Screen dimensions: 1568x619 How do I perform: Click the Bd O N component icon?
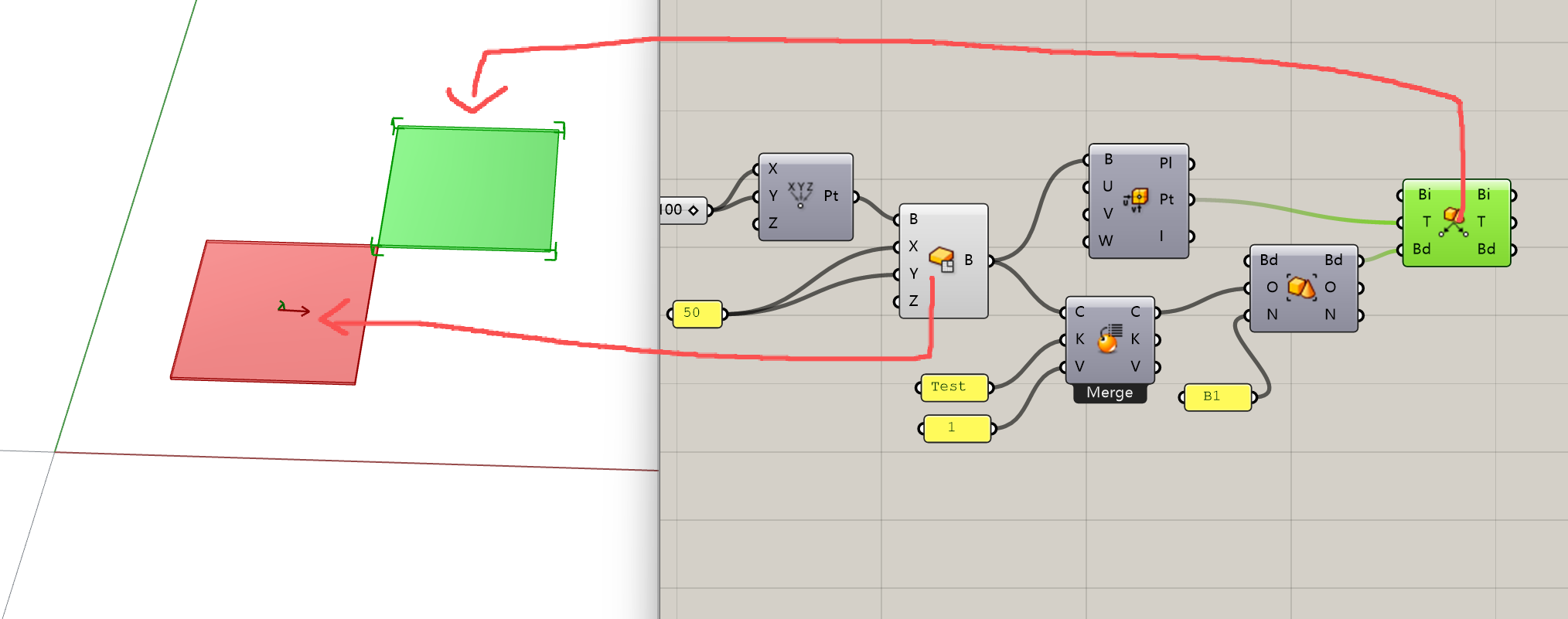click(1301, 287)
